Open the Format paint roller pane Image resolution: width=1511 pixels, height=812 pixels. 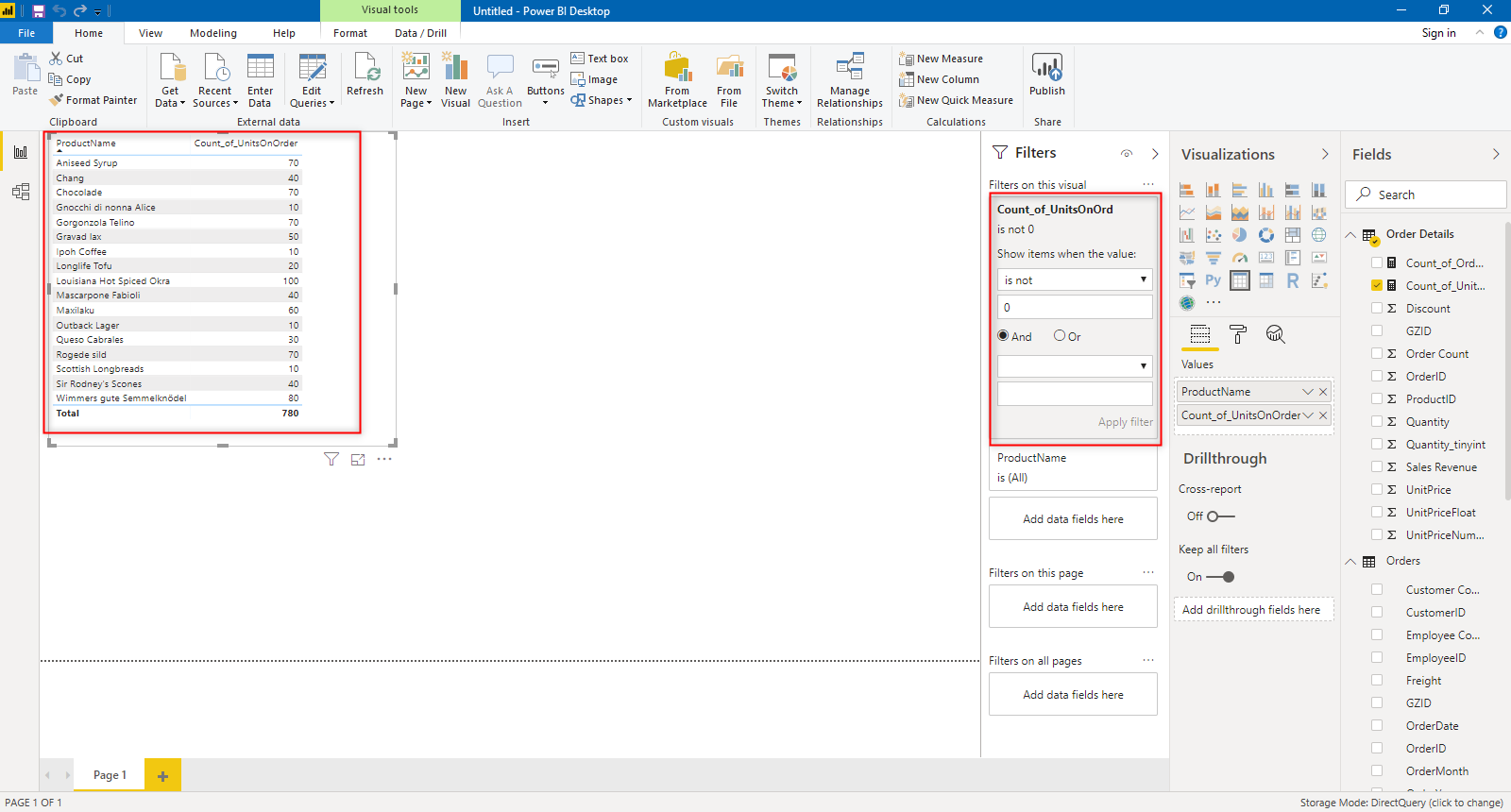[x=1238, y=334]
